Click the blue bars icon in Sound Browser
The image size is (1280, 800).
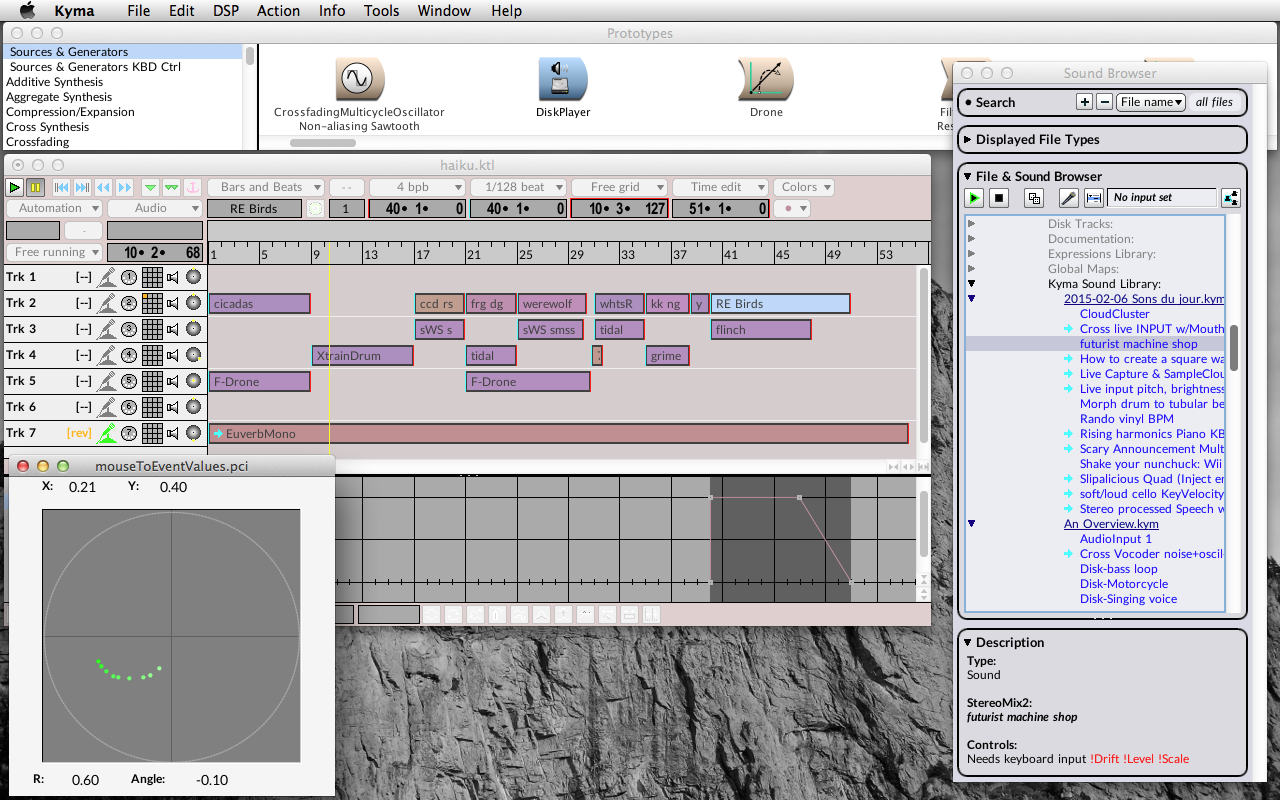coord(1093,198)
